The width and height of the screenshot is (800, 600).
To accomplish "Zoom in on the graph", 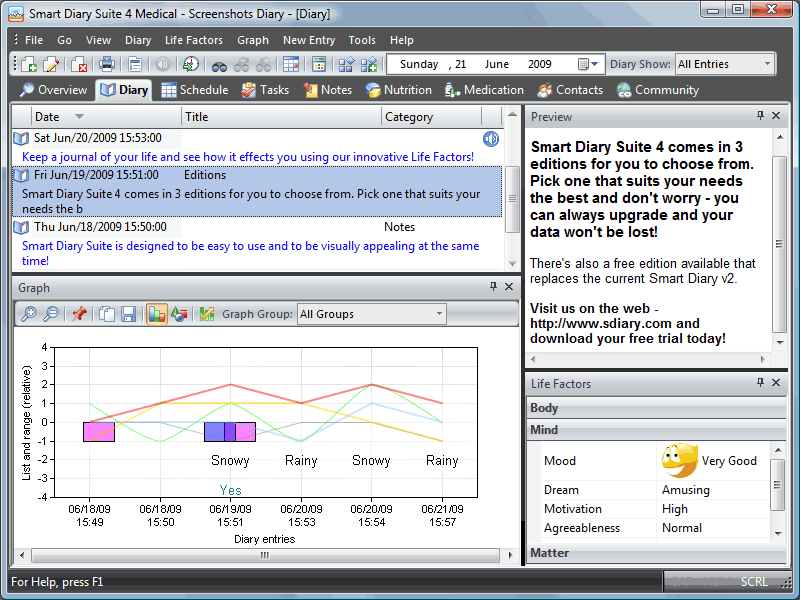I will tap(29, 314).
